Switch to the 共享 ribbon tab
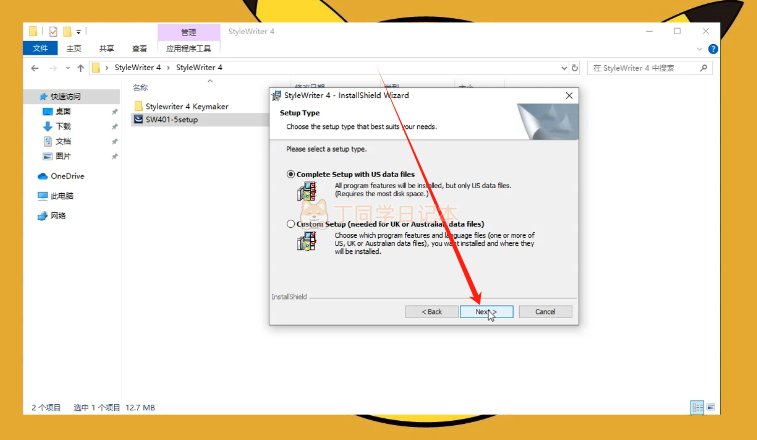This screenshot has width=757, height=440. point(107,48)
